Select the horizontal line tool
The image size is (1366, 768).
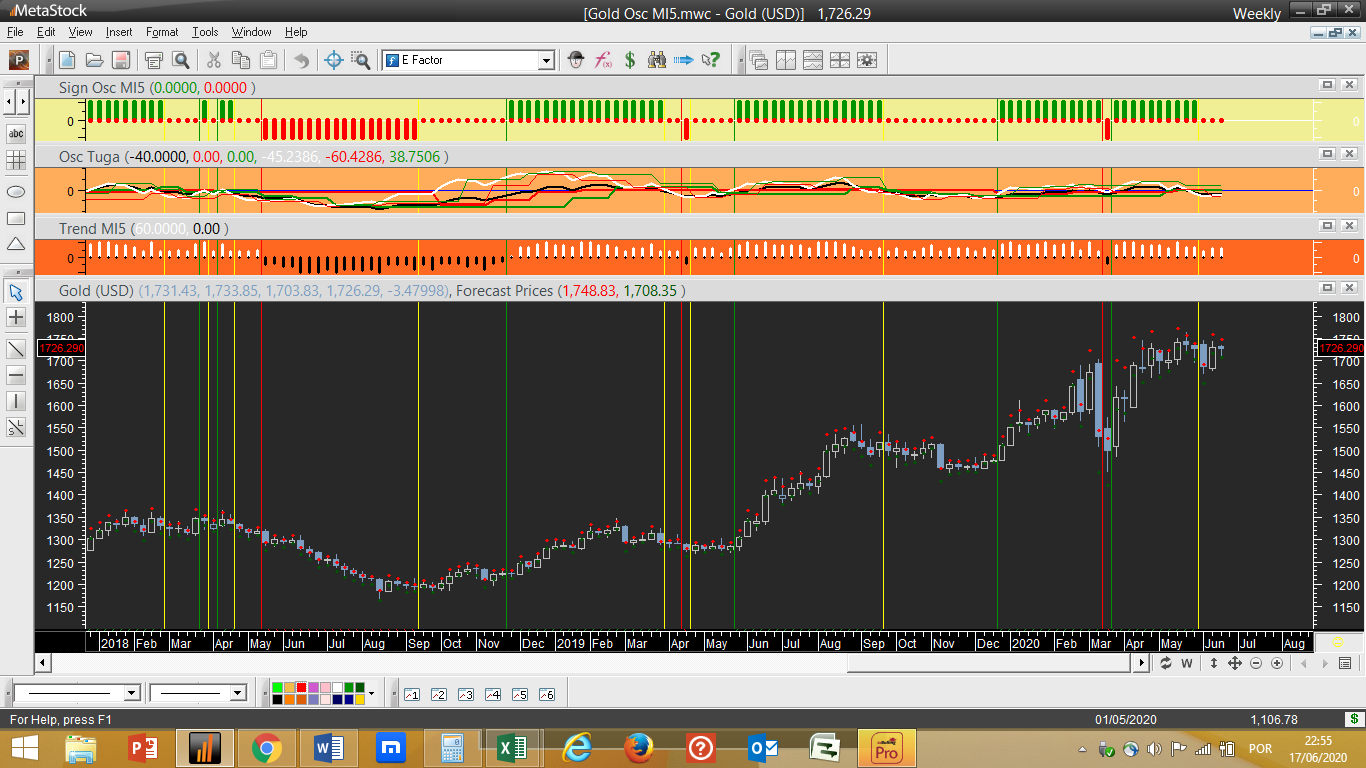click(x=16, y=375)
